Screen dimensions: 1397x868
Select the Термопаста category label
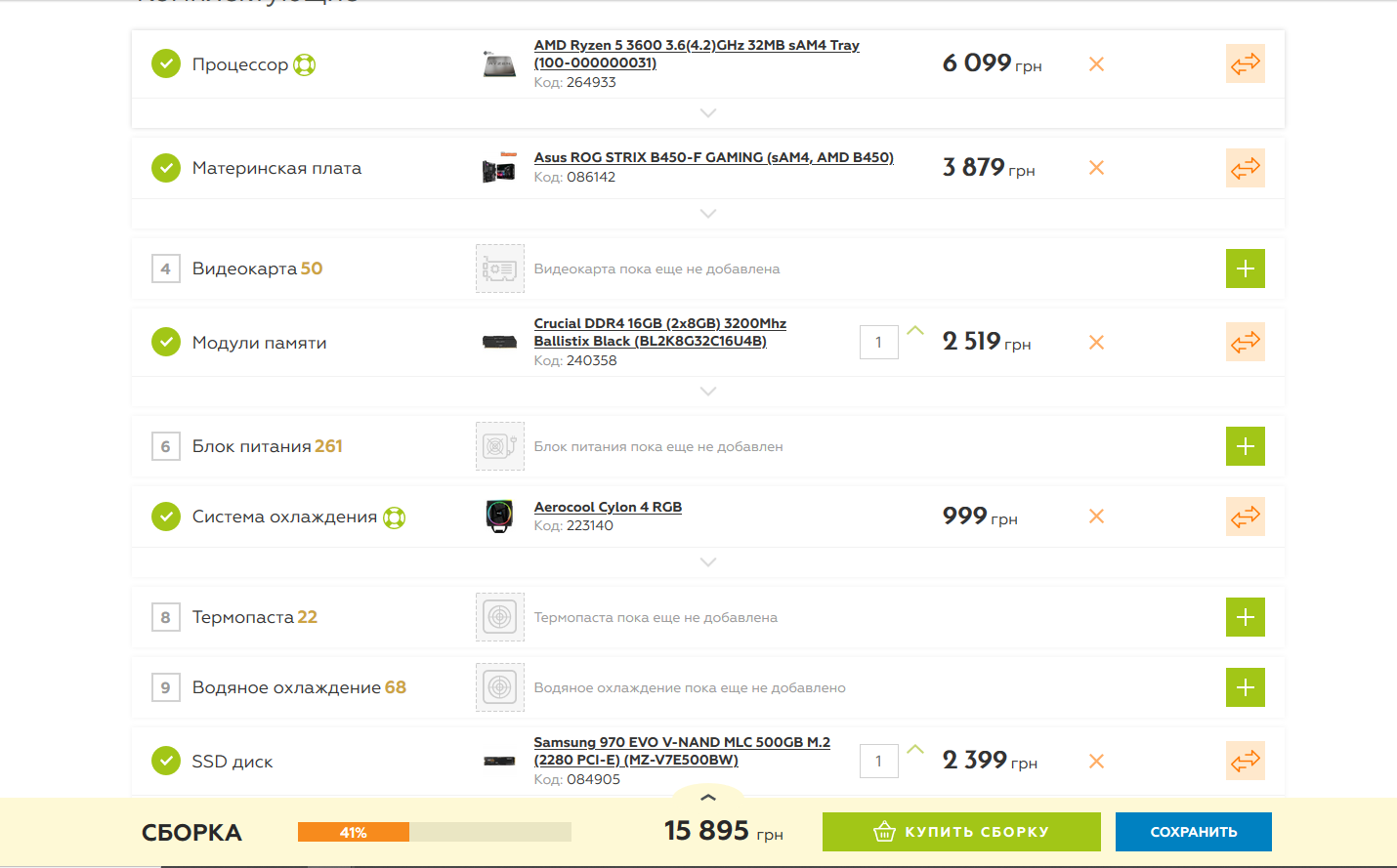243,617
